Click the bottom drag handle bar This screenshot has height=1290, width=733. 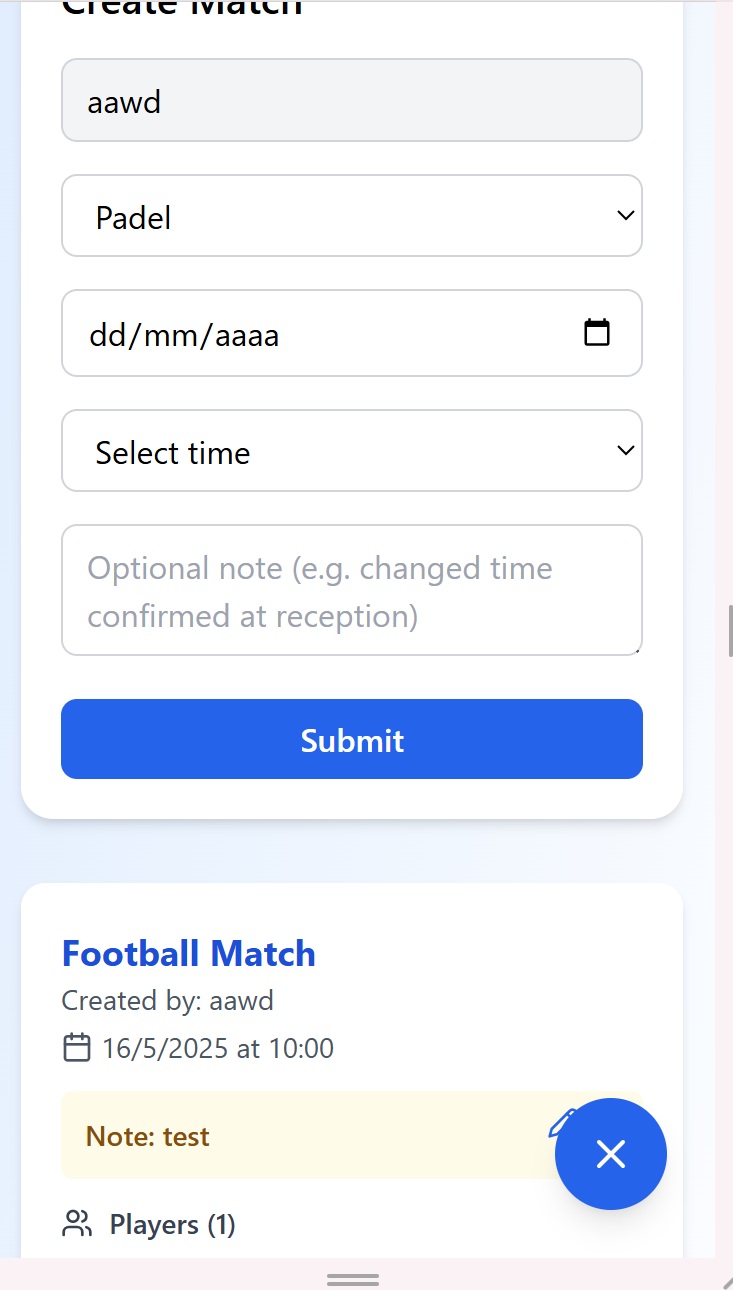352,1279
